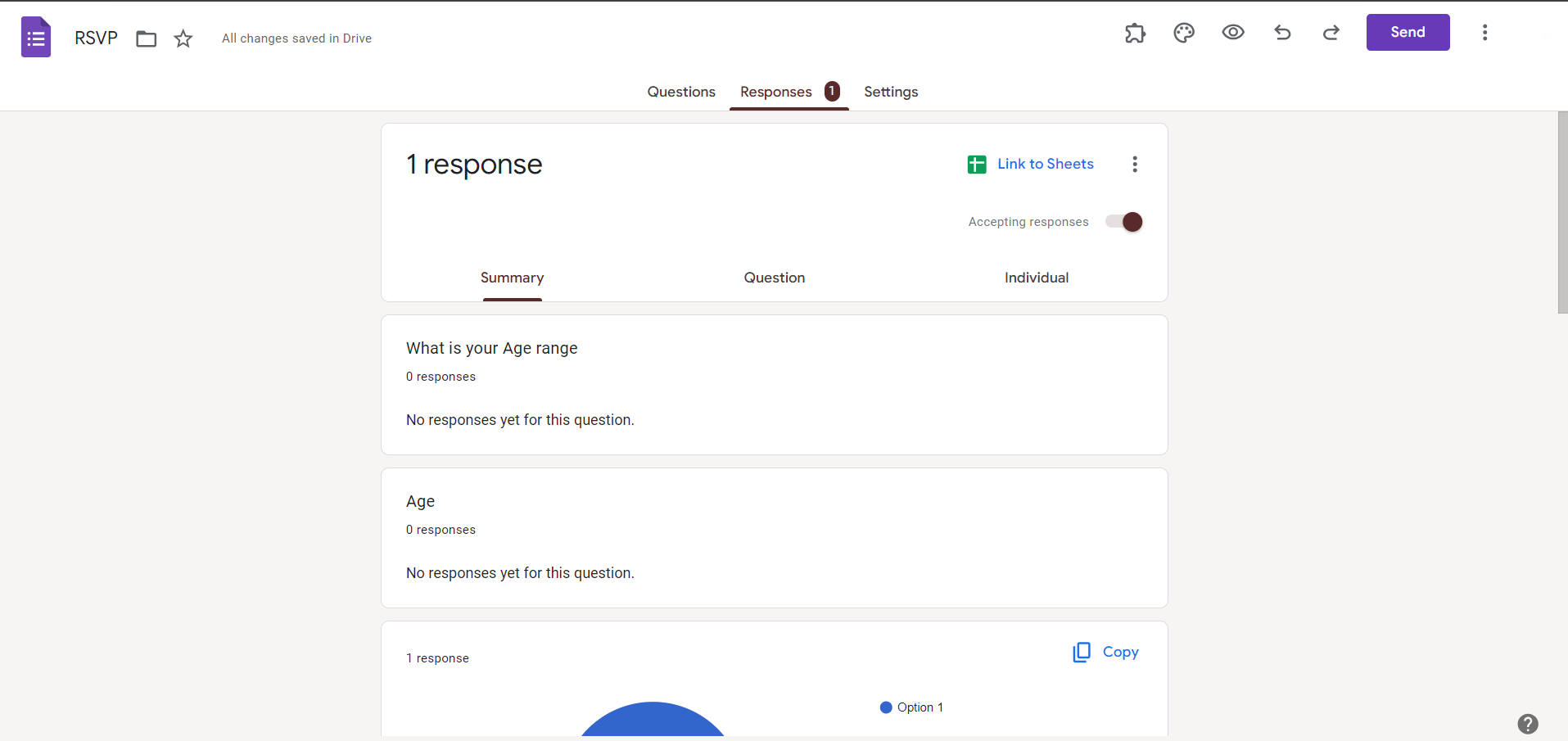The width and height of the screenshot is (1568, 741).
Task: Redo the last change
Action: 1331,33
